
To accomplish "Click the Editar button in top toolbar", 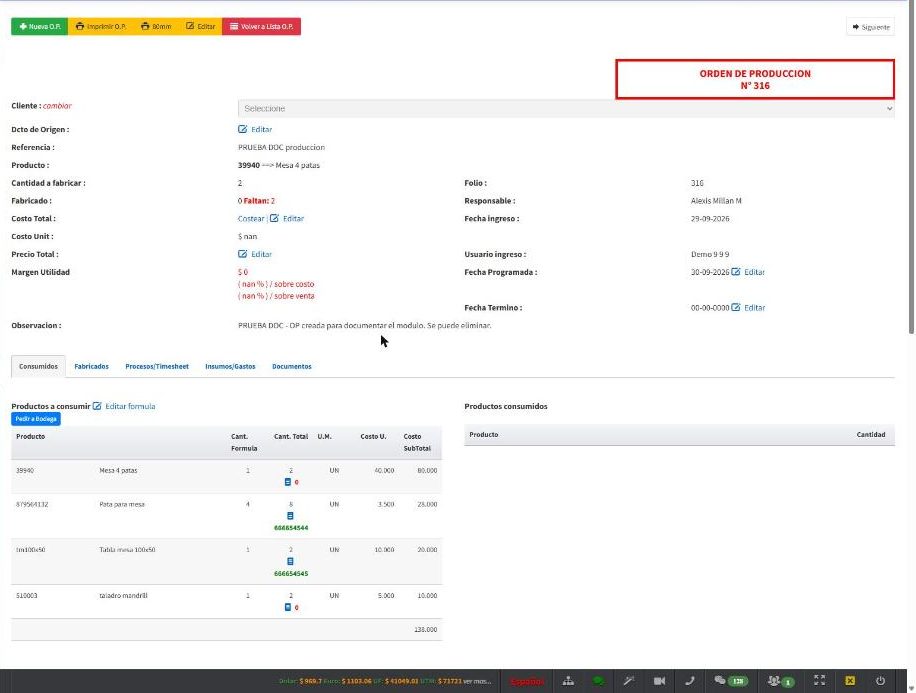I will click(x=200, y=26).
